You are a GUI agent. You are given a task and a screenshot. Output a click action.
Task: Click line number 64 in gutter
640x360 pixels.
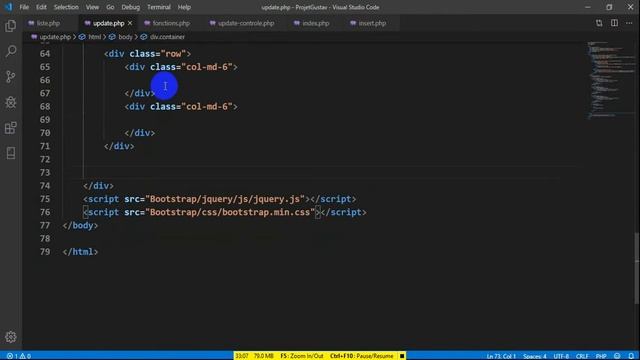coord(45,53)
